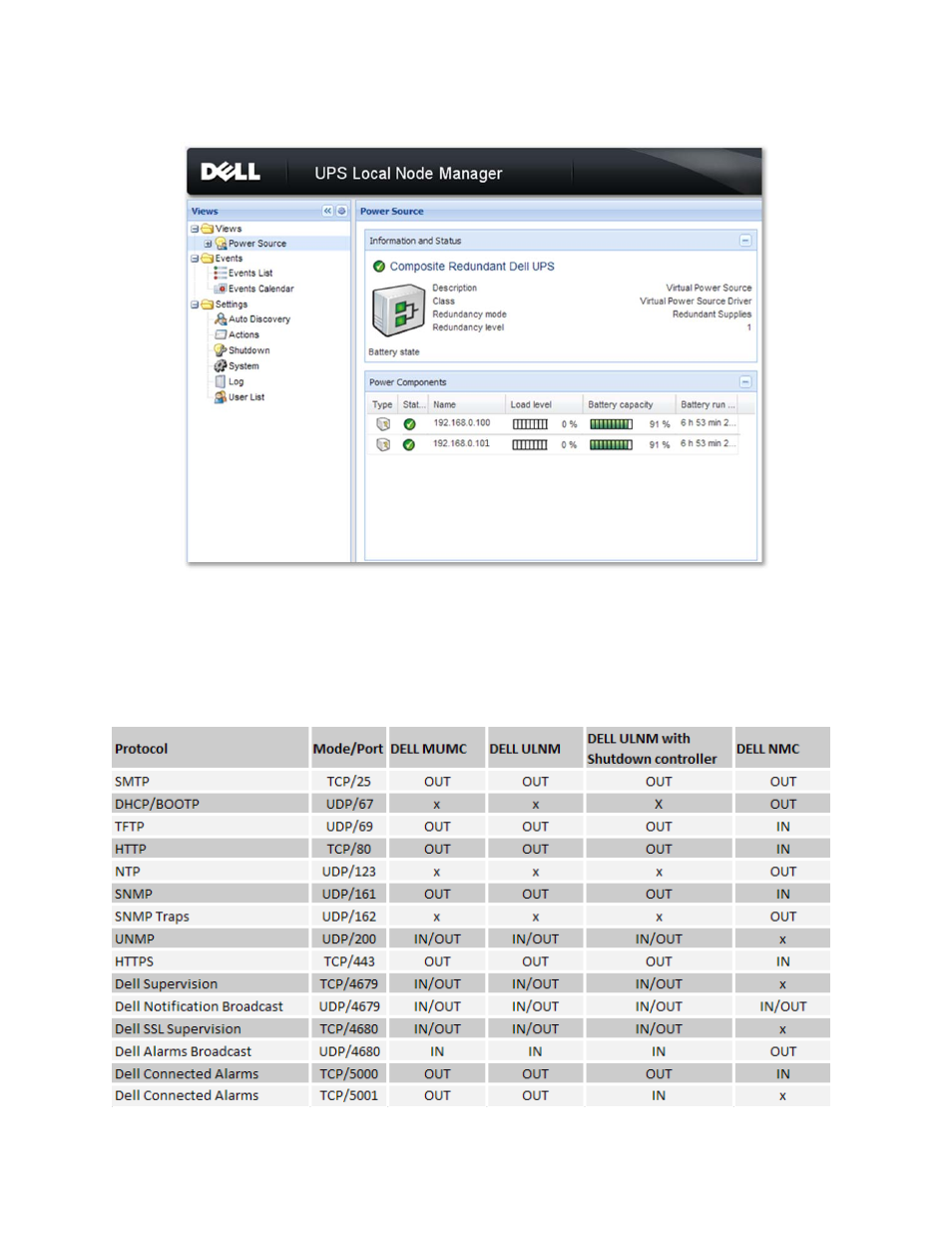Click the Log icon in Settings
952x1233 pixels.
click(x=221, y=381)
